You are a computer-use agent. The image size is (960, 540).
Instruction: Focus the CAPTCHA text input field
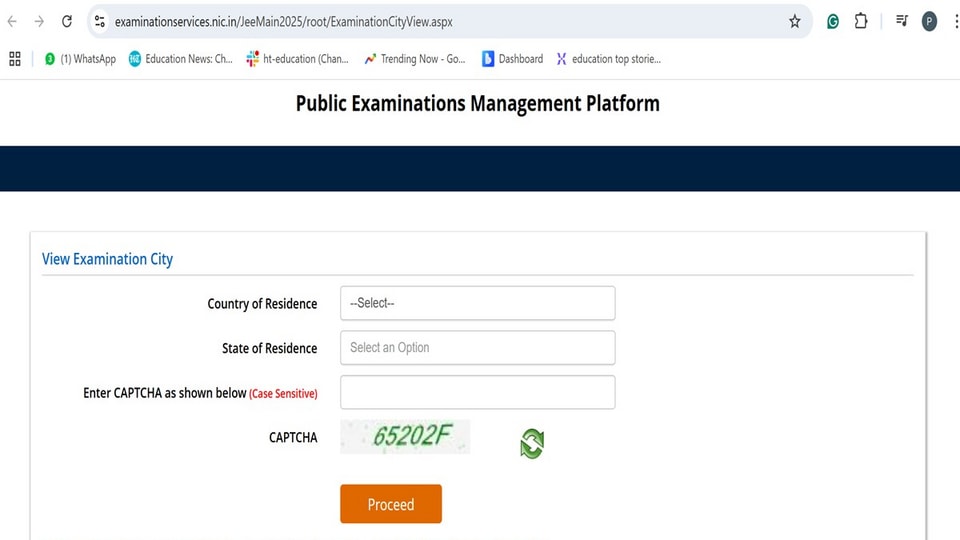[478, 392]
